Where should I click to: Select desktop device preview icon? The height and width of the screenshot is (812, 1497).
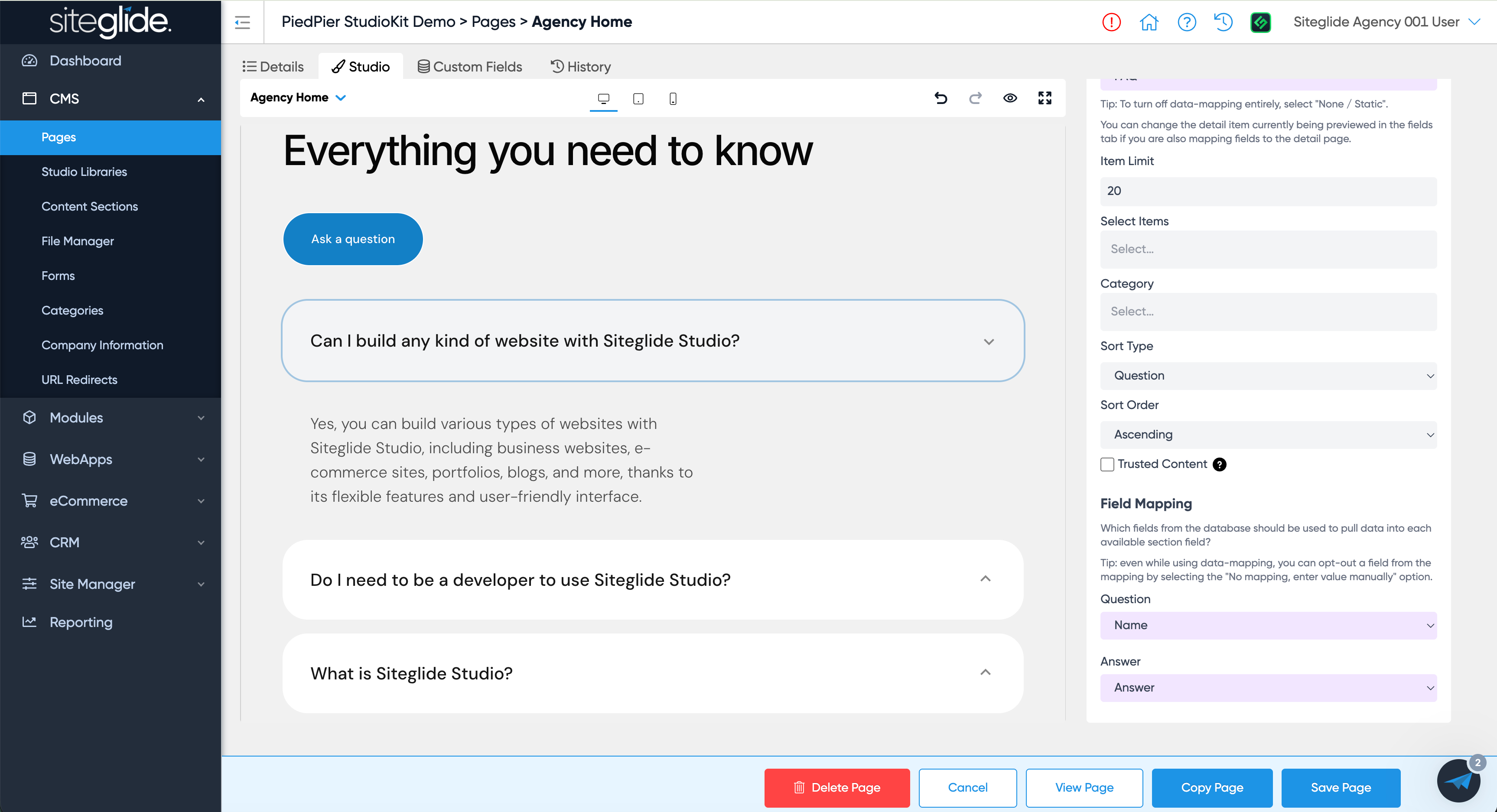[x=603, y=98]
